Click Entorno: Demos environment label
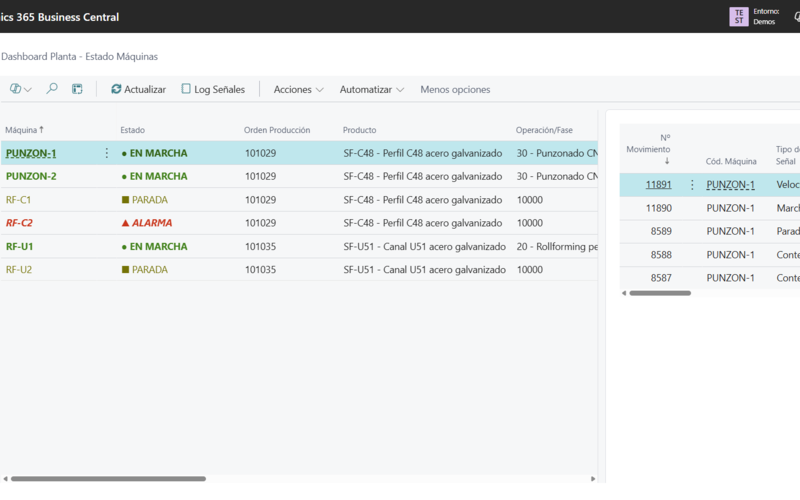The width and height of the screenshot is (800, 500). 766,16
